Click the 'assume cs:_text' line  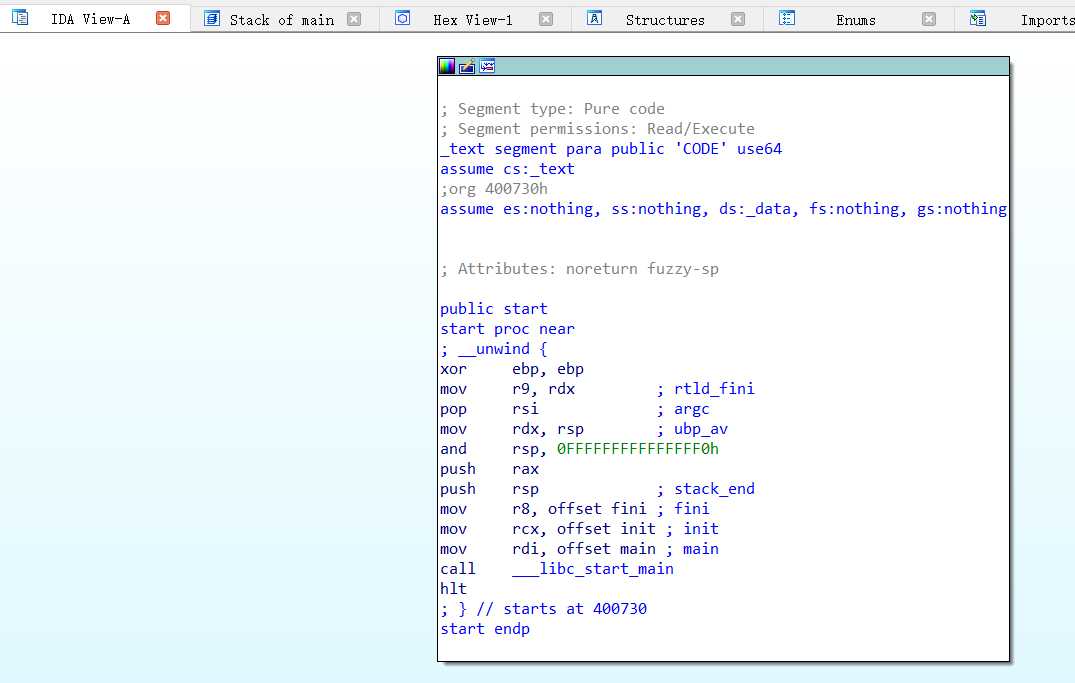(507, 169)
